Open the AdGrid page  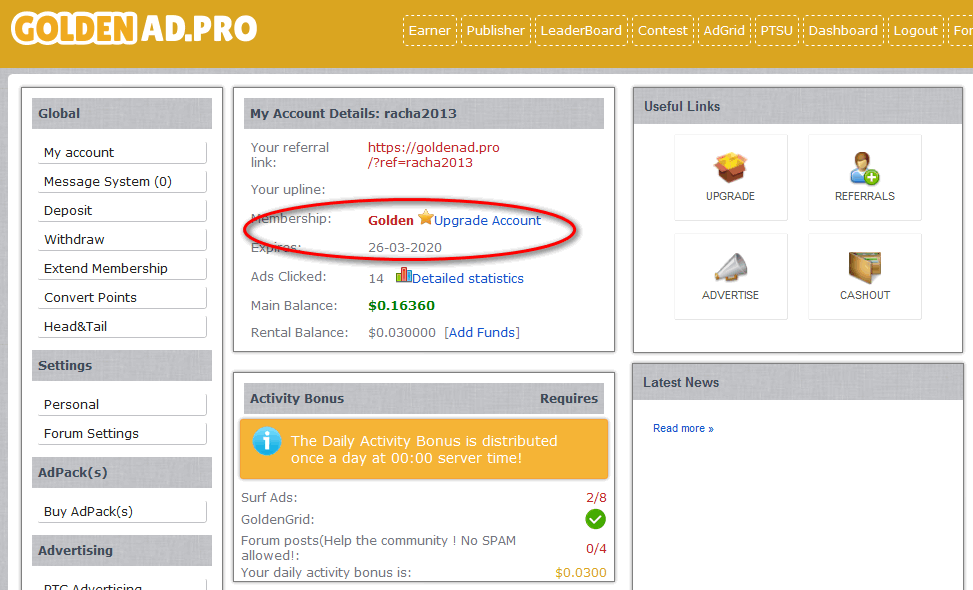tap(724, 30)
